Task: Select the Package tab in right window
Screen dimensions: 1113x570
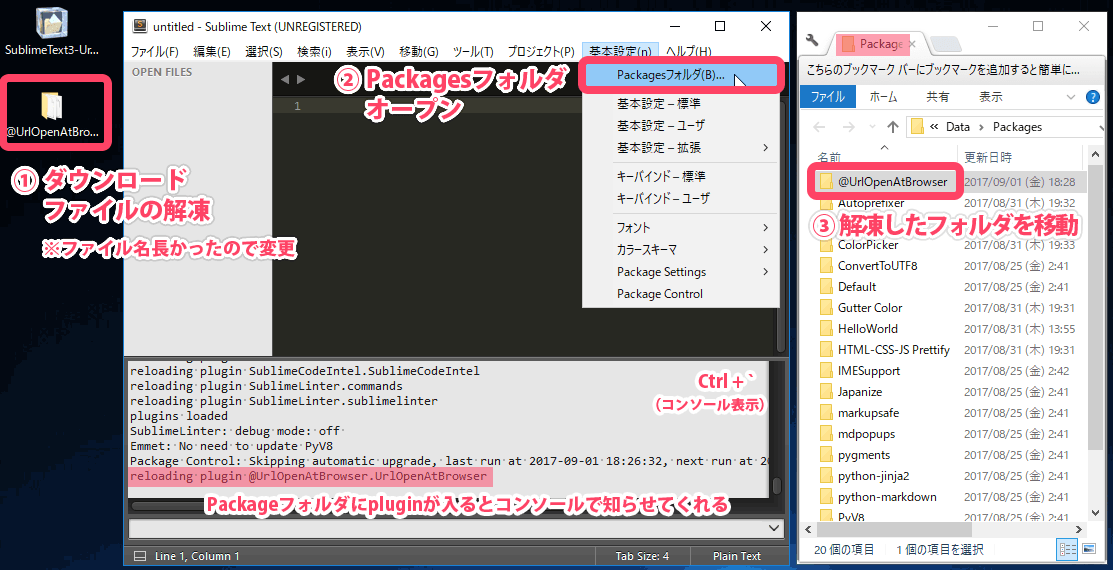Action: 877,44
